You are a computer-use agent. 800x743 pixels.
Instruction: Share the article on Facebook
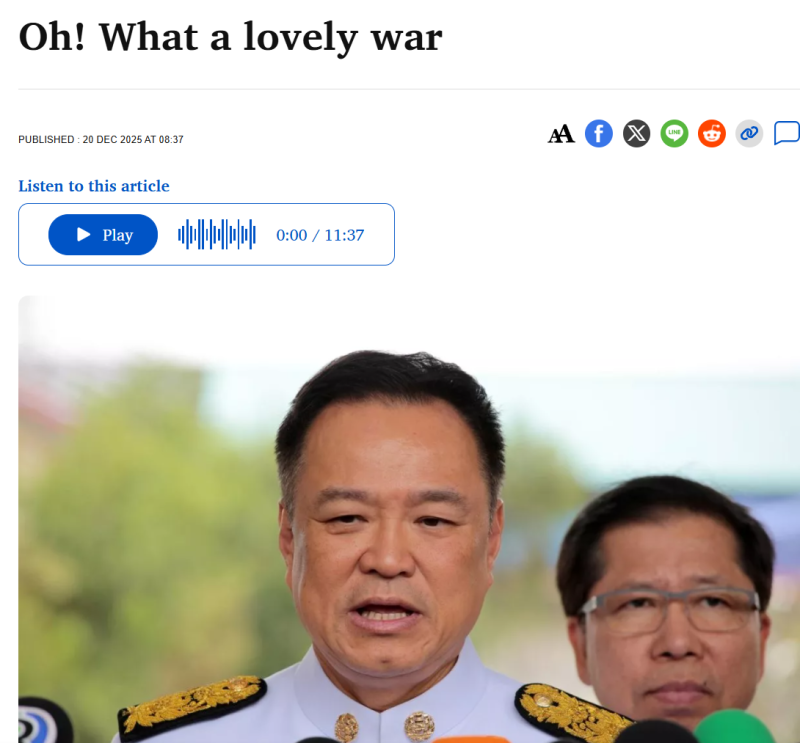click(x=598, y=134)
